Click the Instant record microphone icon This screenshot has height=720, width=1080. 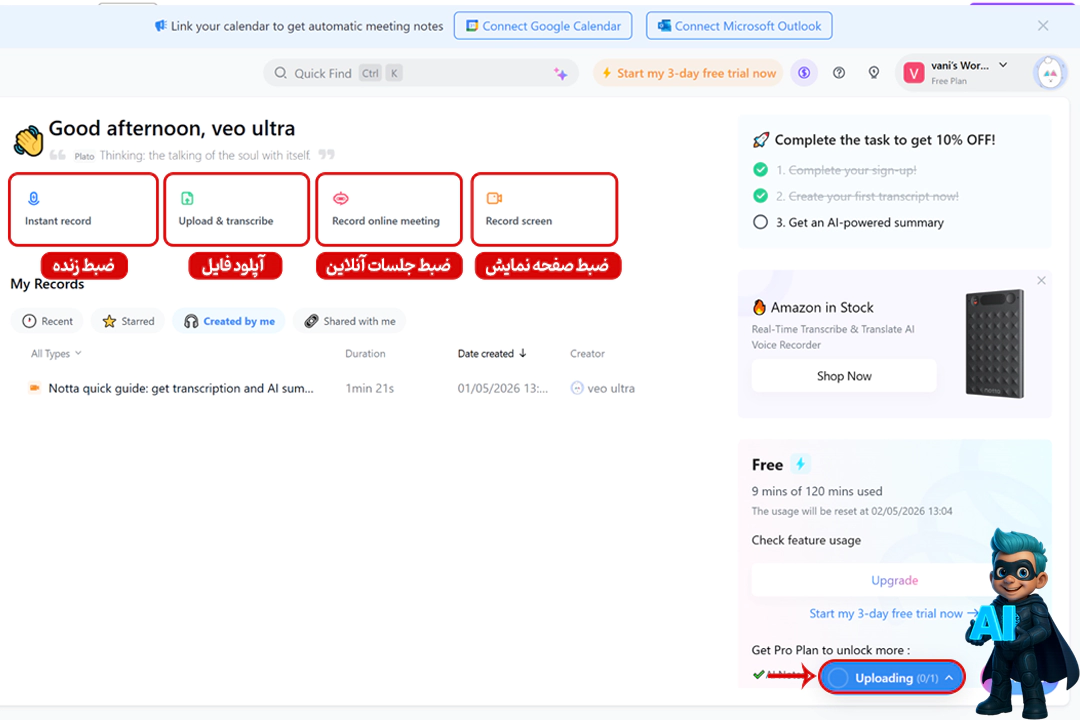point(33,199)
